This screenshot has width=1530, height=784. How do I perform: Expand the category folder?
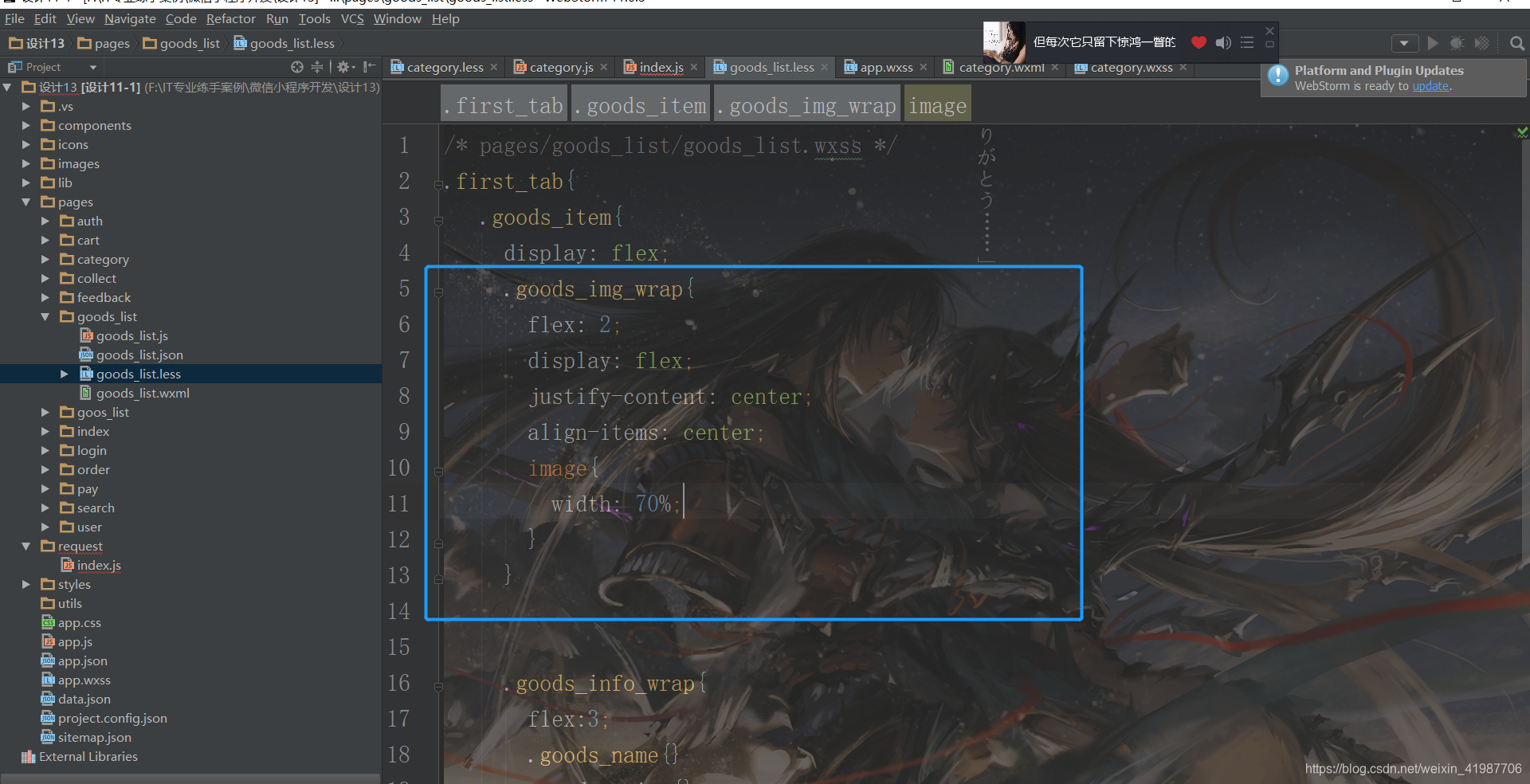coord(45,259)
